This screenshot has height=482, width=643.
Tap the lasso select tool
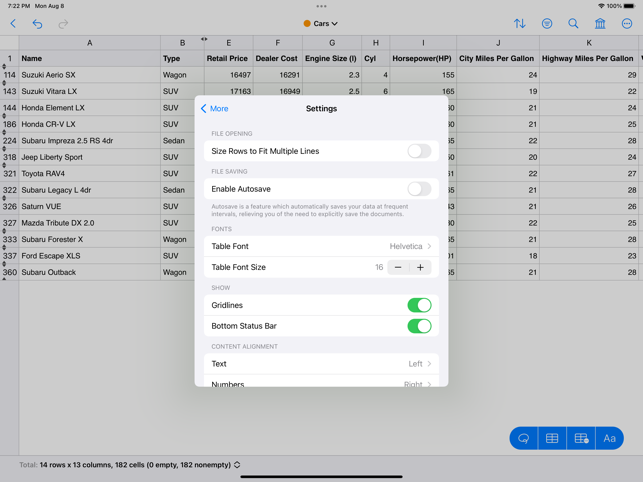tap(524, 438)
